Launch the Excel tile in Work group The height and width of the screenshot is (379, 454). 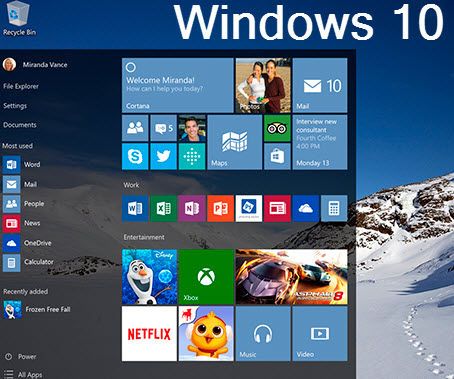click(x=163, y=209)
